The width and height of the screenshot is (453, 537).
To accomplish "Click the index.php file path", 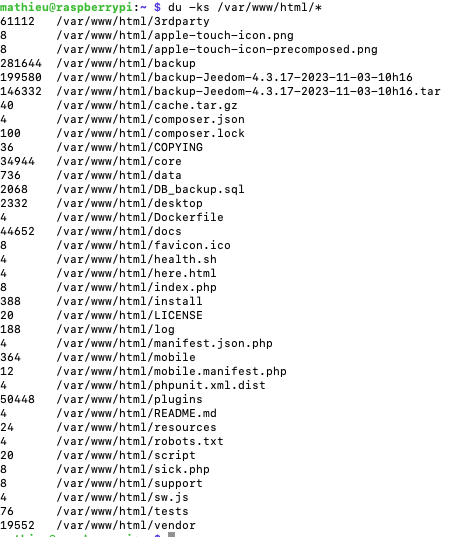I will point(137,287).
